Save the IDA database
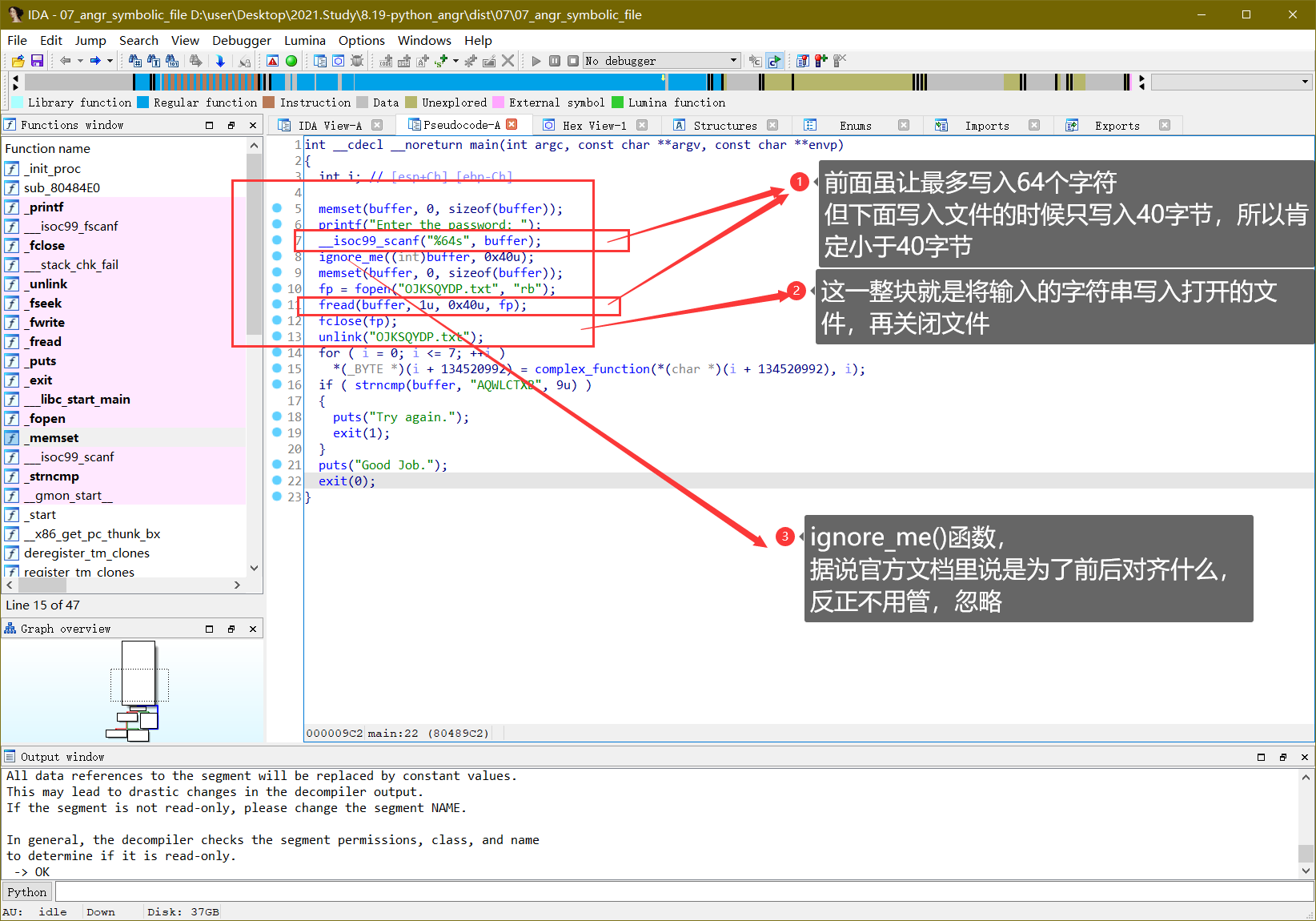1316x921 pixels. [x=37, y=60]
